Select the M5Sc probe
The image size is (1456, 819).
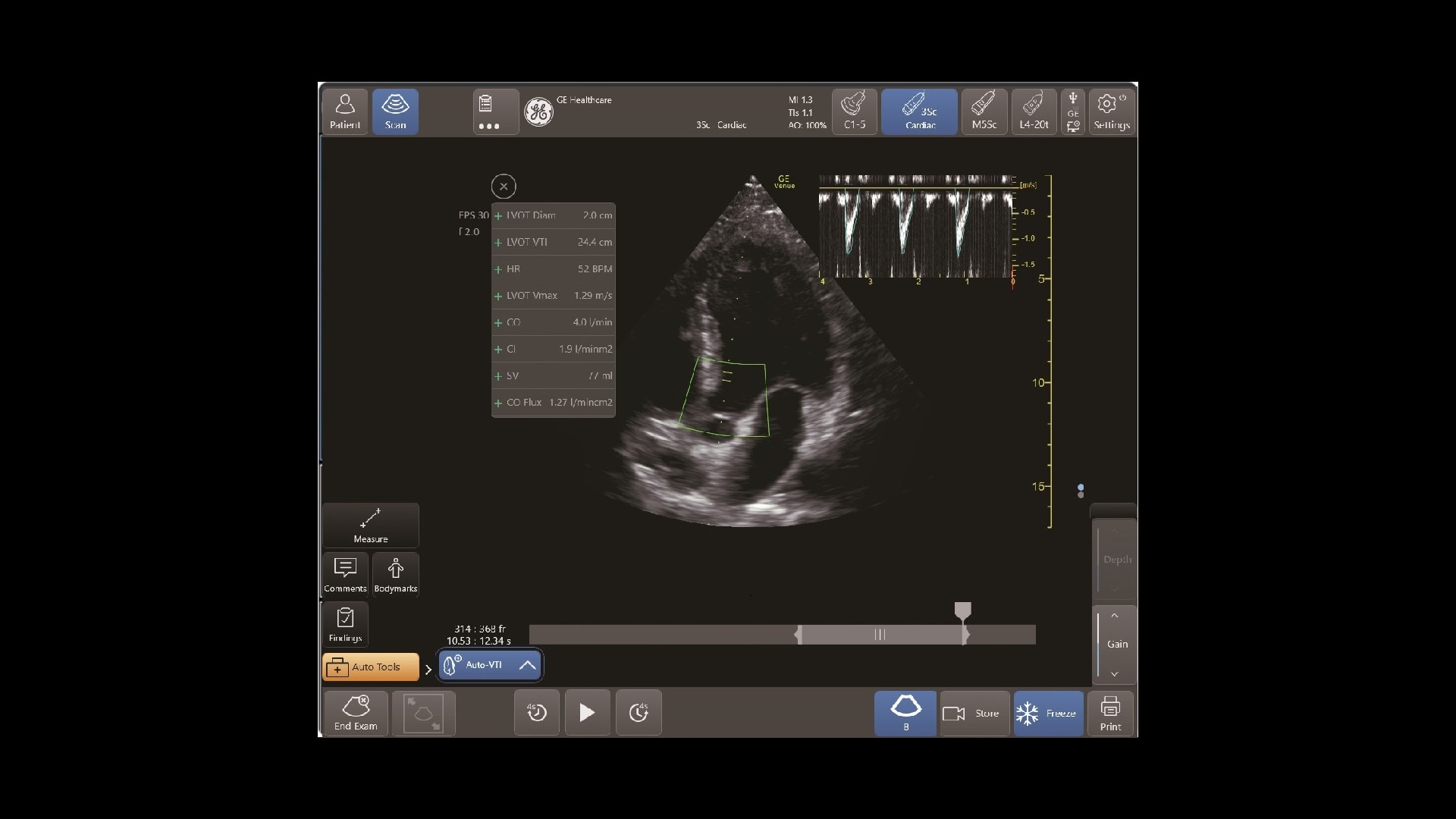[x=984, y=112]
